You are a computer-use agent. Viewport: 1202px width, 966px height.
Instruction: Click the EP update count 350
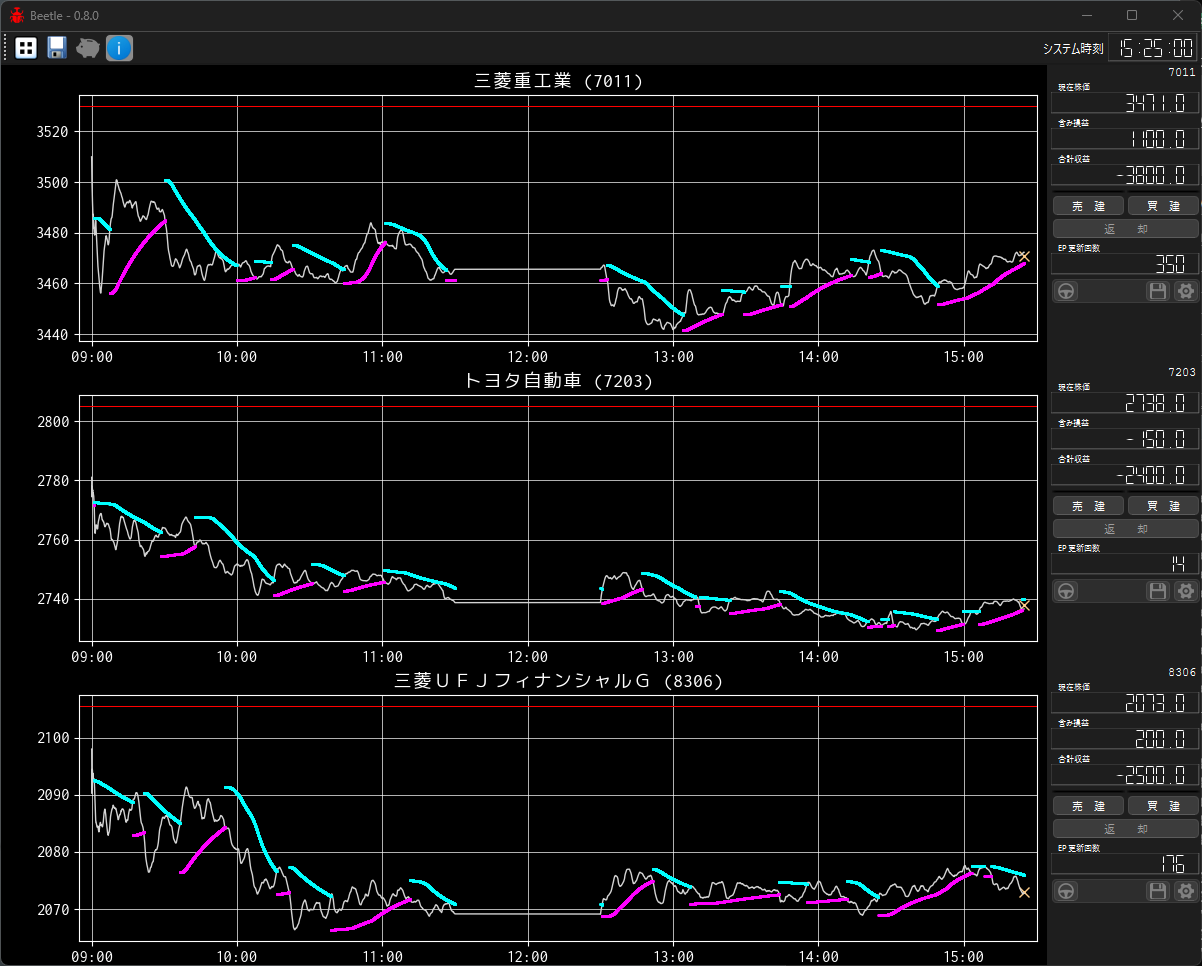point(1125,264)
